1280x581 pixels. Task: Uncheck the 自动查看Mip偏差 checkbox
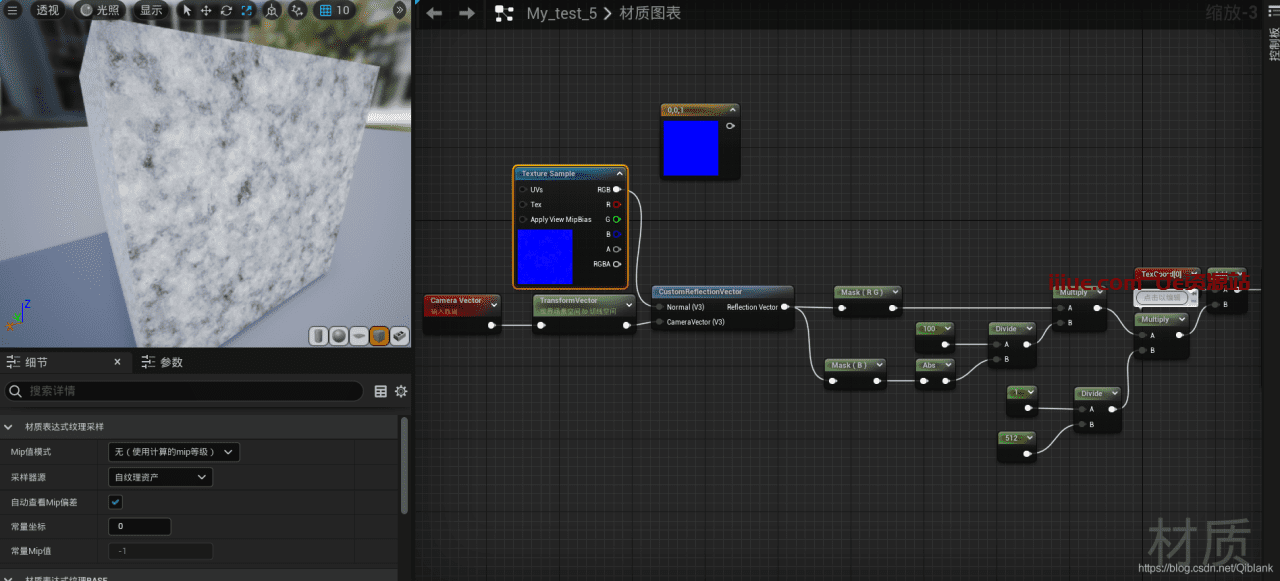click(x=116, y=502)
